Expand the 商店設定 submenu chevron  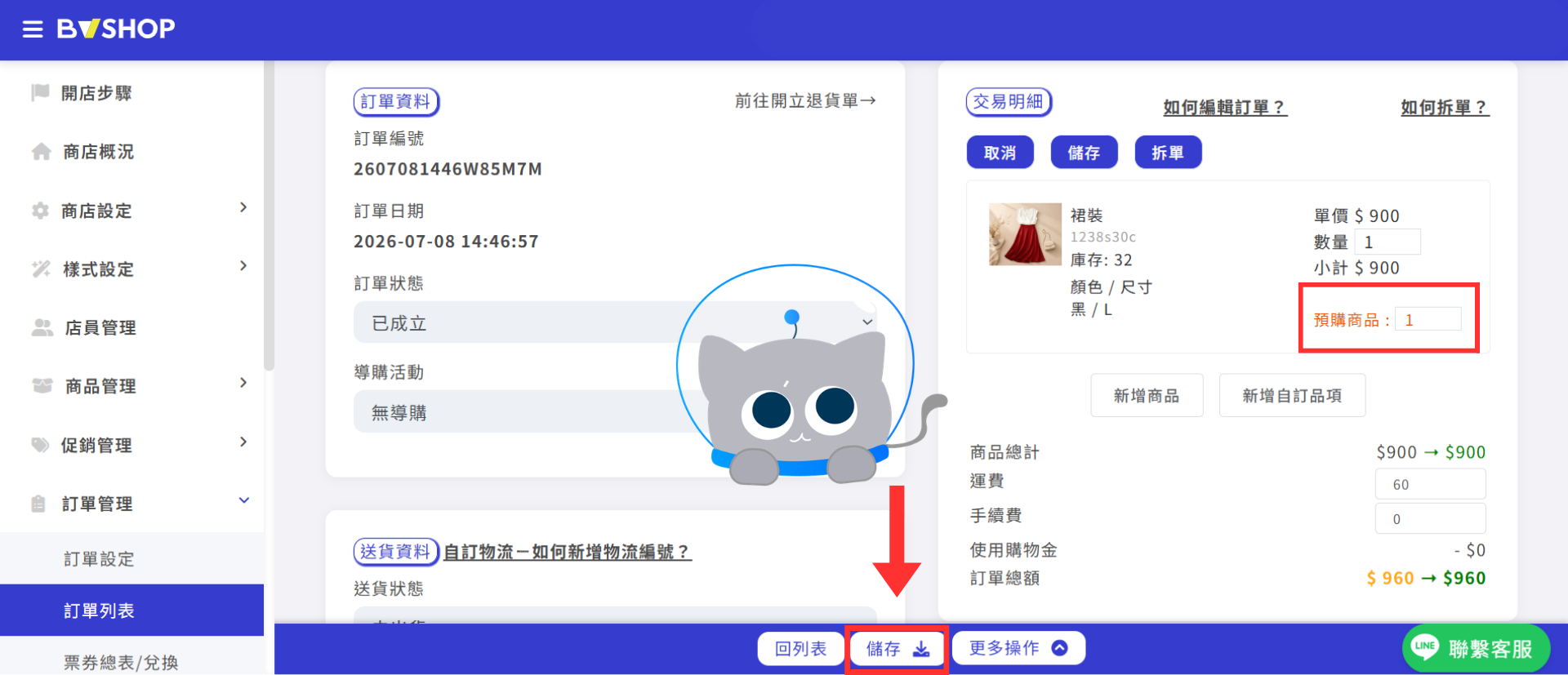coord(243,207)
